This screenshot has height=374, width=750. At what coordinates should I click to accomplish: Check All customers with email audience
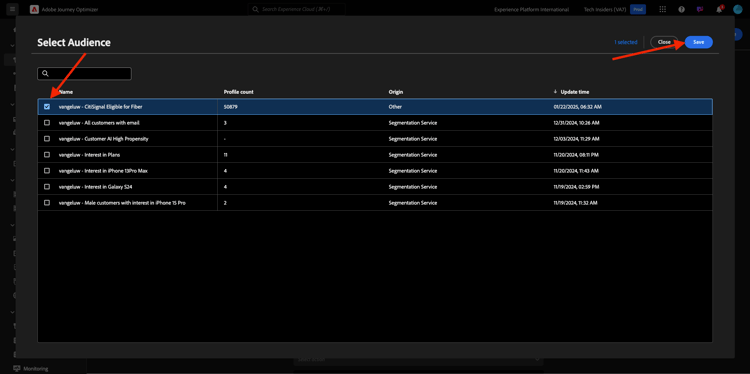[x=47, y=123]
